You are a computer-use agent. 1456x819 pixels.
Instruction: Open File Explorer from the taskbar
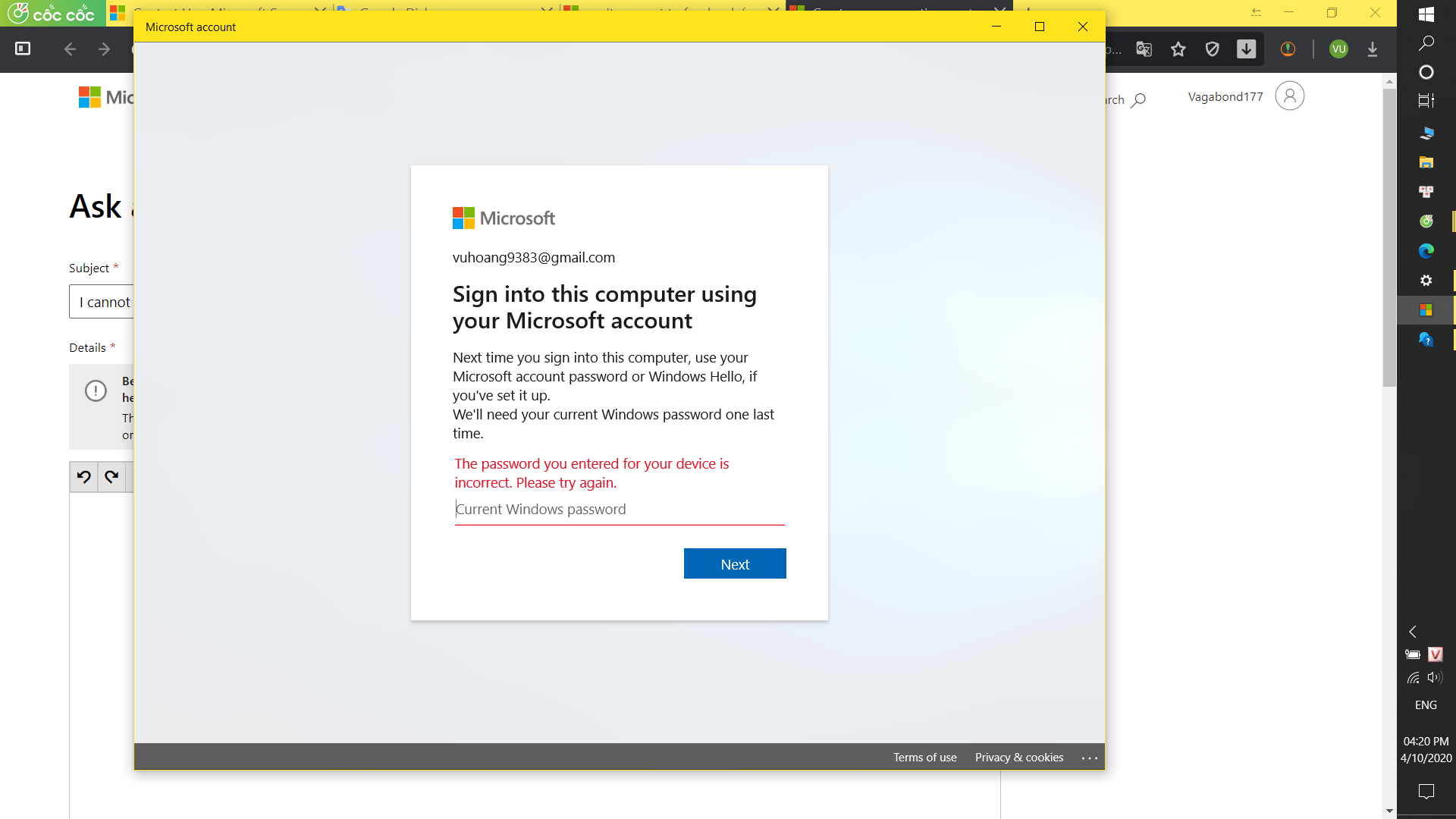1426,162
